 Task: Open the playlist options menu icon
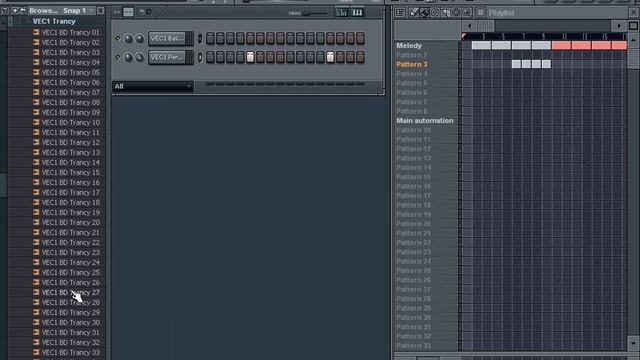coord(400,13)
